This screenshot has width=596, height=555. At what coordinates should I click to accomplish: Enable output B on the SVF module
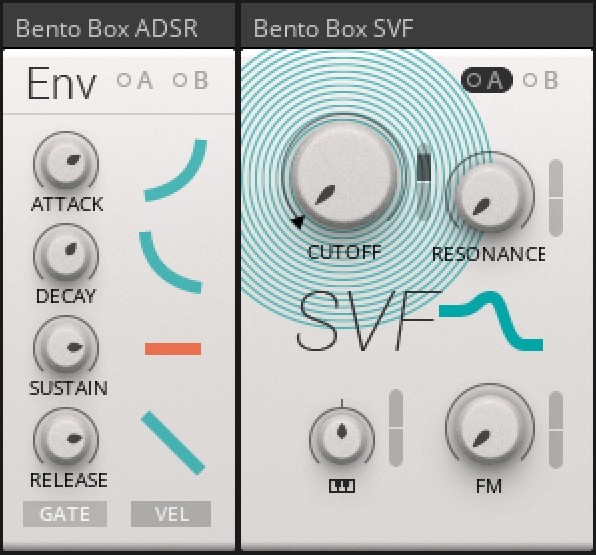point(541,80)
